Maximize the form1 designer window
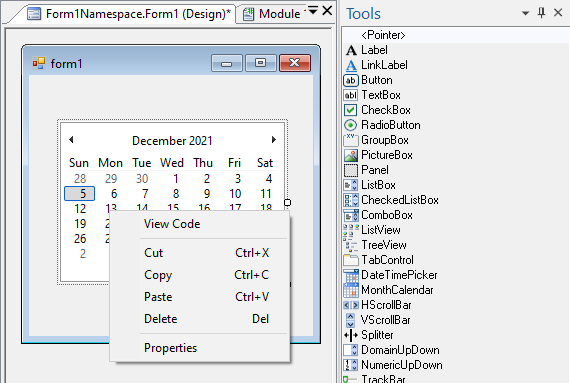 click(261, 63)
